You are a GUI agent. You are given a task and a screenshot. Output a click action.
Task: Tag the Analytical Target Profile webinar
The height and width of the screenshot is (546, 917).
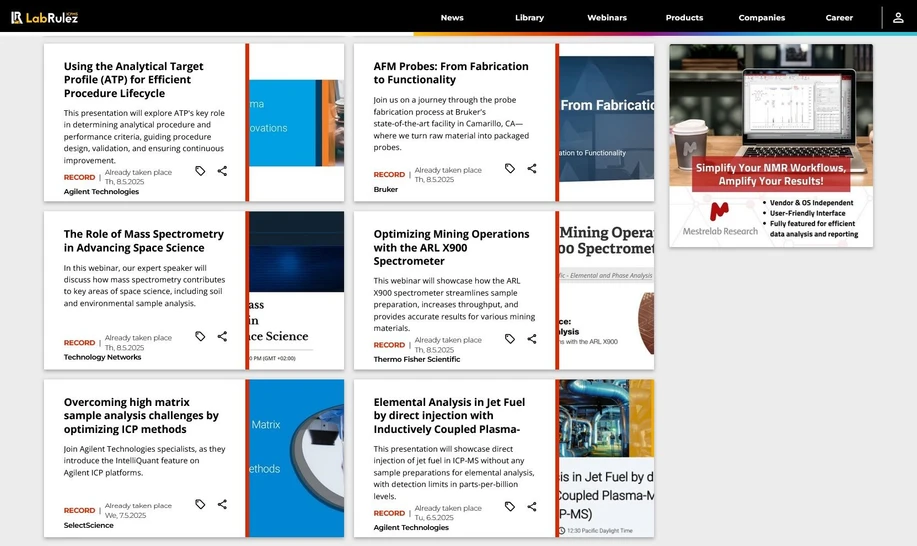pos(200,171)
